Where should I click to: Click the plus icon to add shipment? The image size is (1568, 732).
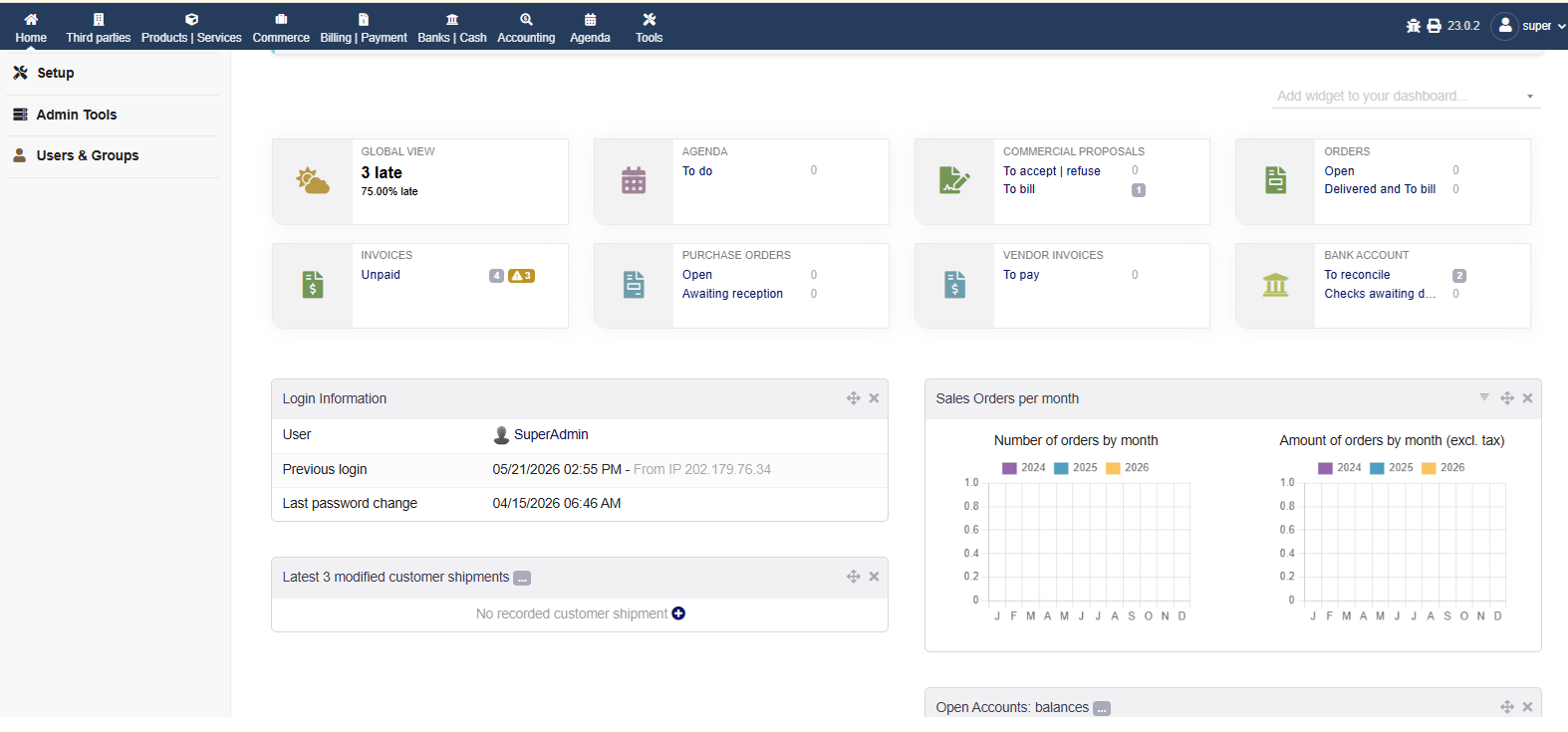pos(678,613)
